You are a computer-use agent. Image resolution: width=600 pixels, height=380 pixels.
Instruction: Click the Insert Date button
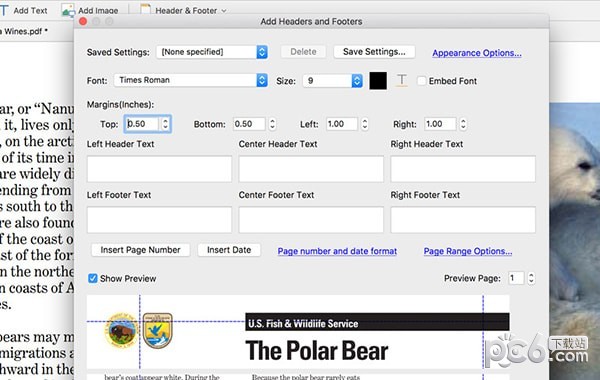click(x=229, y=250)
